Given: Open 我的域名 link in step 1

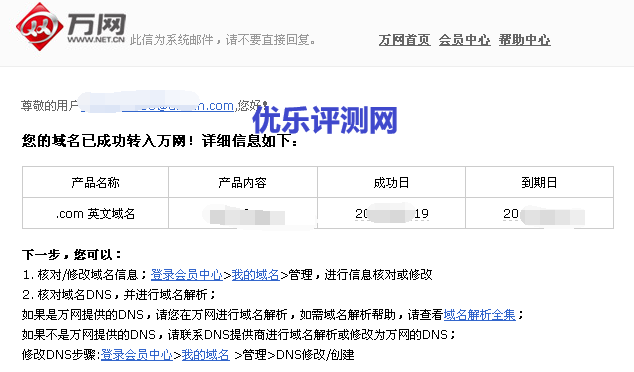Looking at the screenshot, I should (256, 275).
